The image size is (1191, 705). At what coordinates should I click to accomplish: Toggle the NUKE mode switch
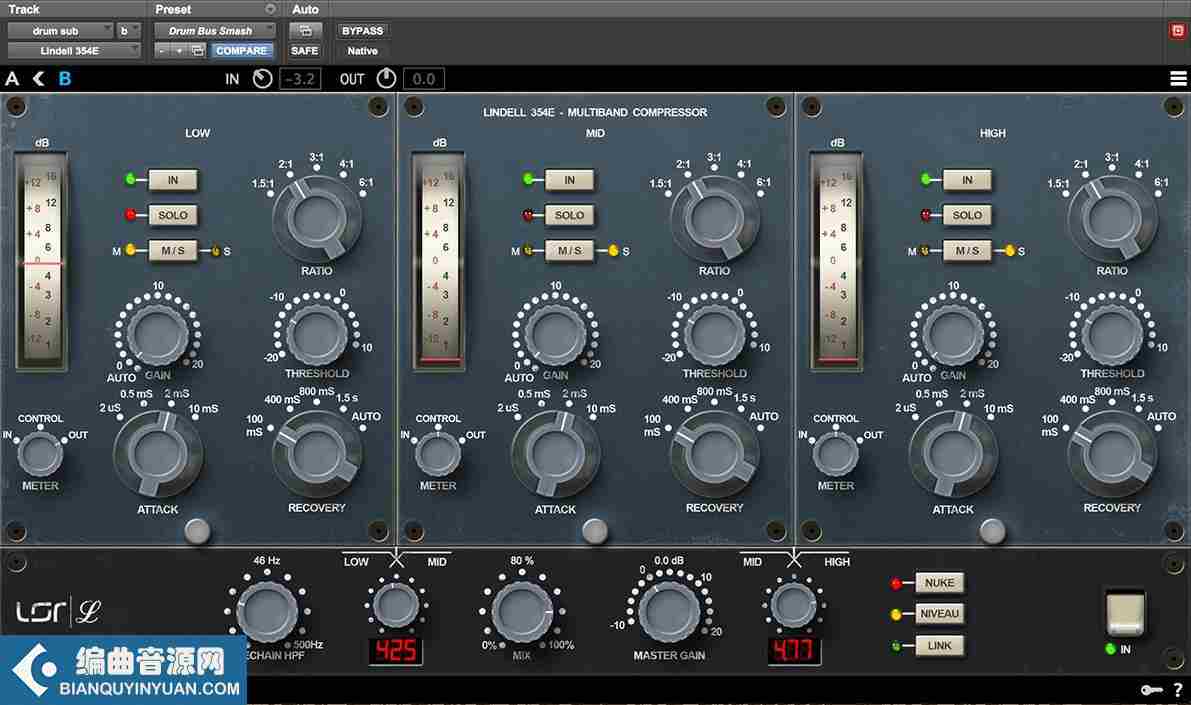tap(940, 583)
